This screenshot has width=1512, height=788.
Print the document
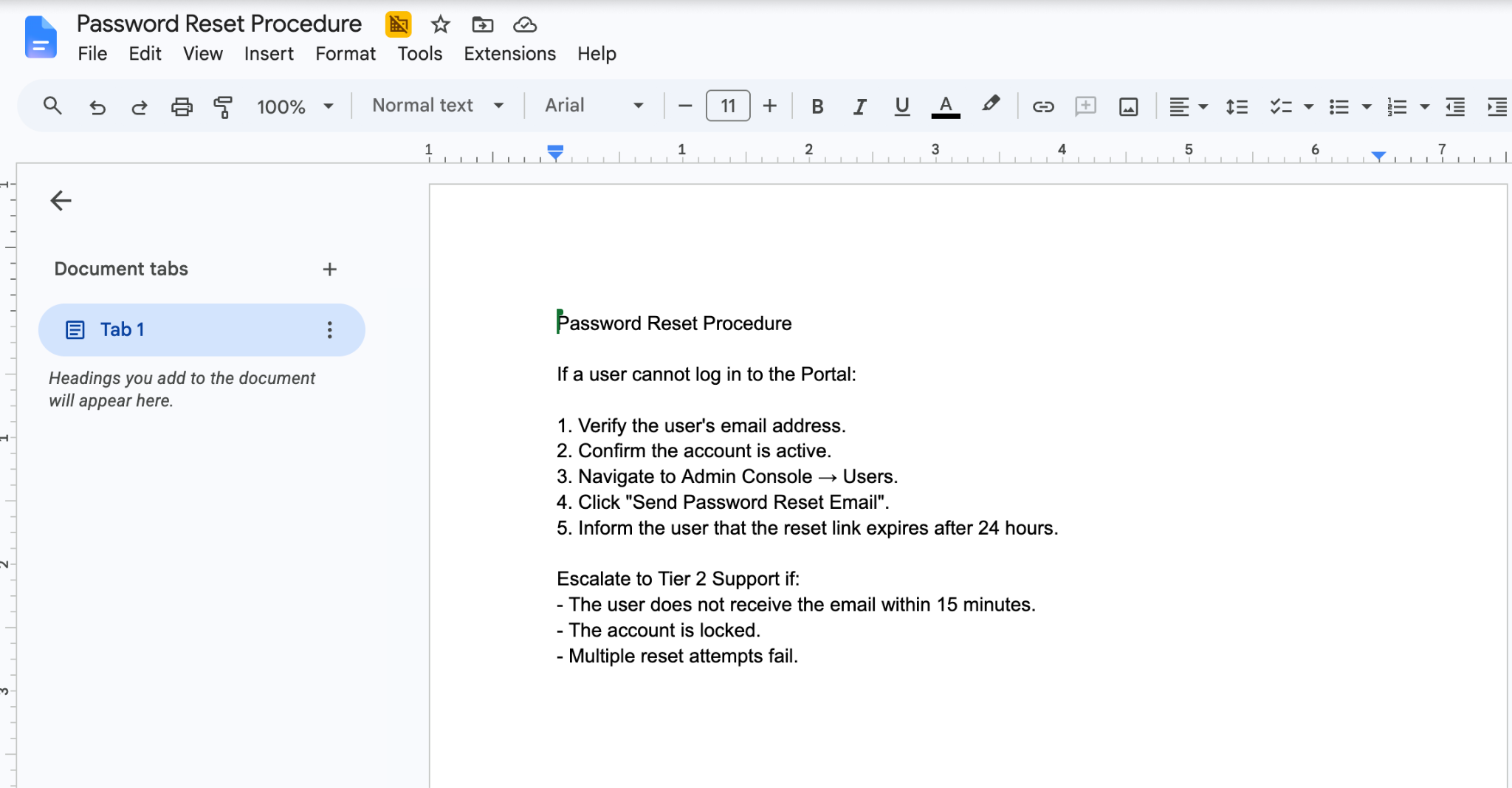182,107
